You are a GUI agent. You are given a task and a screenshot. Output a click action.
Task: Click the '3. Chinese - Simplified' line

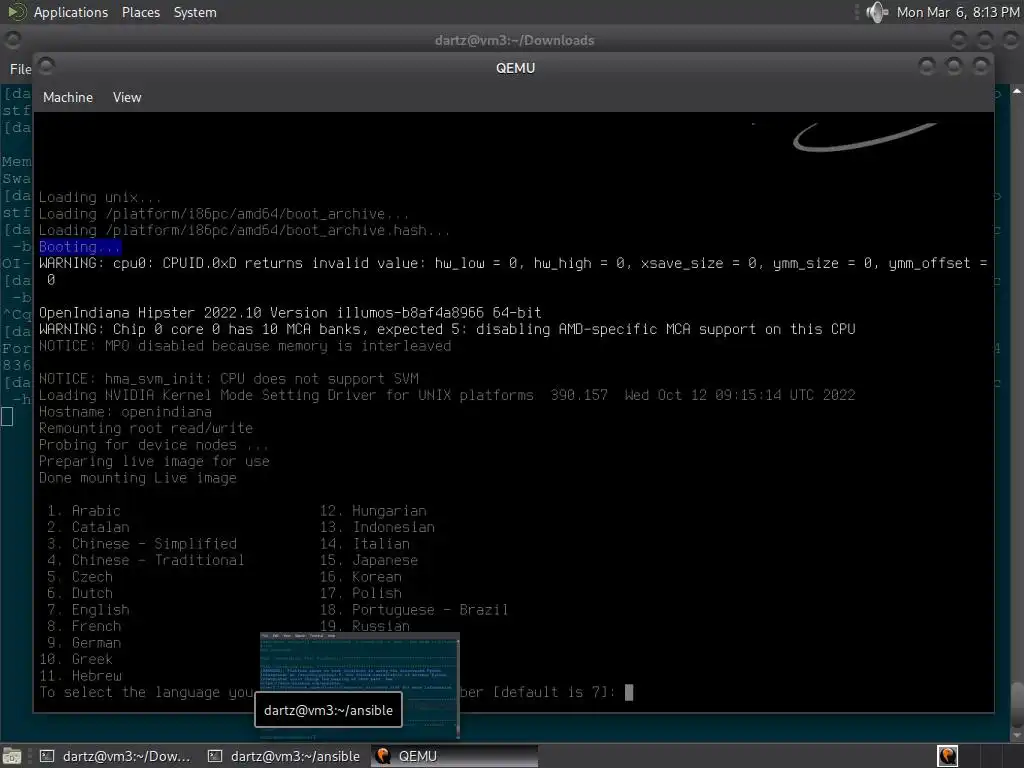click(142, 544)
